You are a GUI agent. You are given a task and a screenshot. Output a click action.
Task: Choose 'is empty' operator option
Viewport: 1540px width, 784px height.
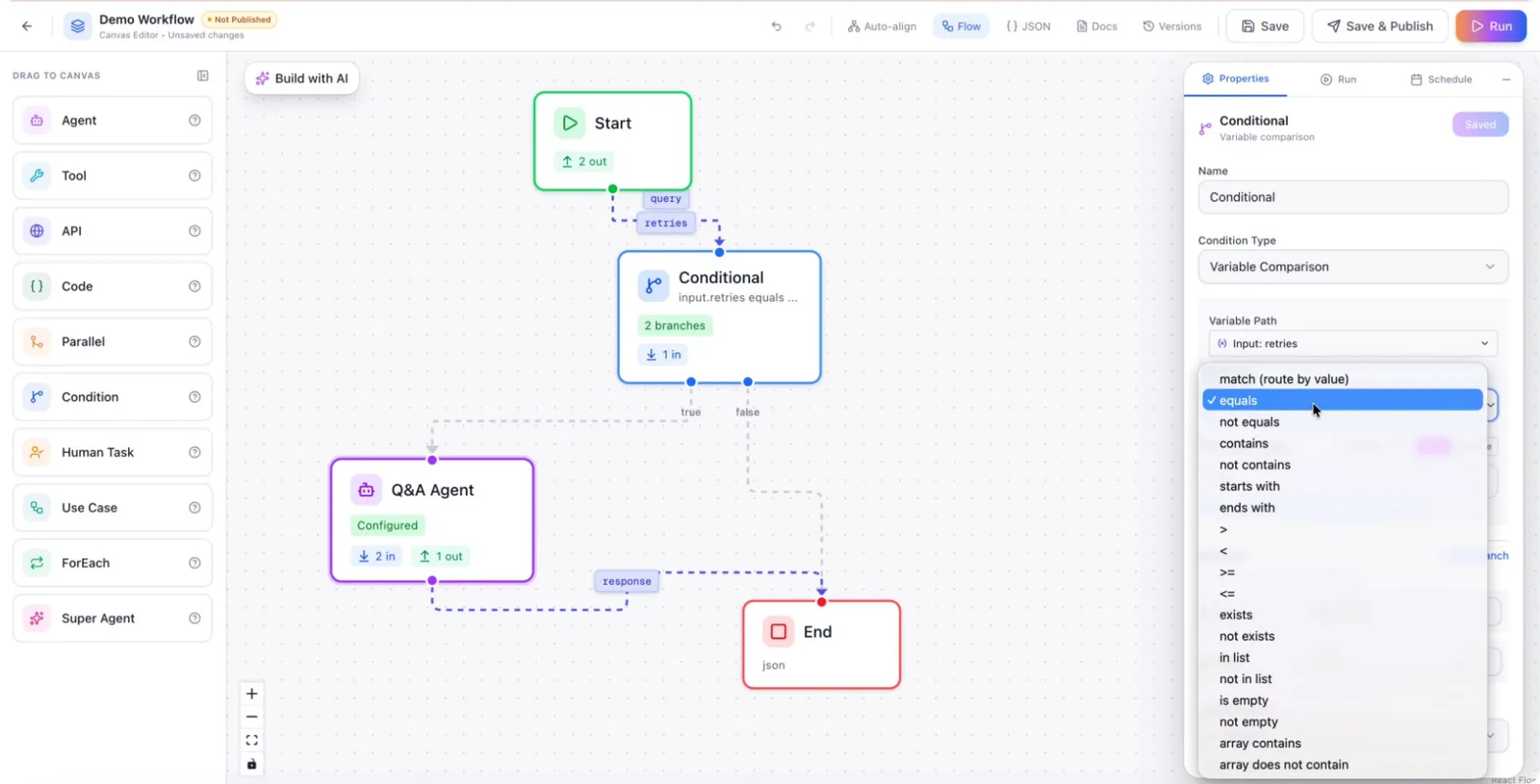pos(1343,700)
